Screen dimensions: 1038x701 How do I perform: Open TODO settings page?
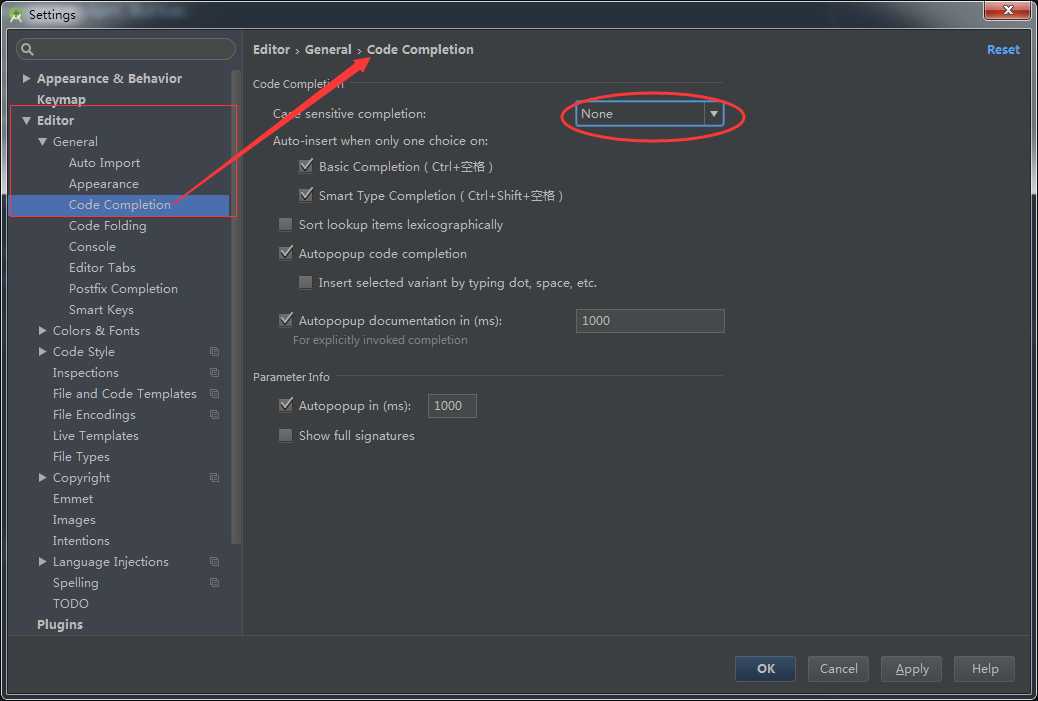coord(70,604)
